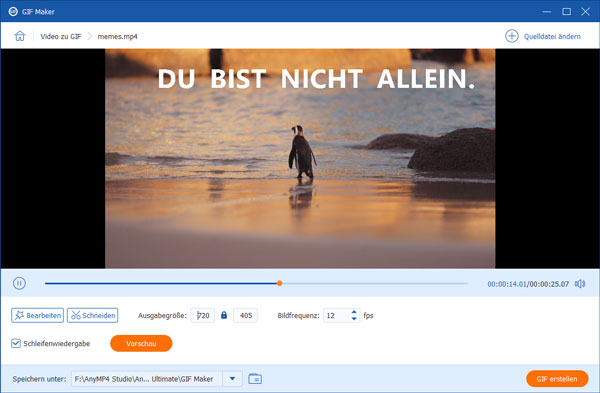Viewport: 600px width, 393px height.
Task: Decrease the frame rate with the down arrow
Action: pos(354,318)
